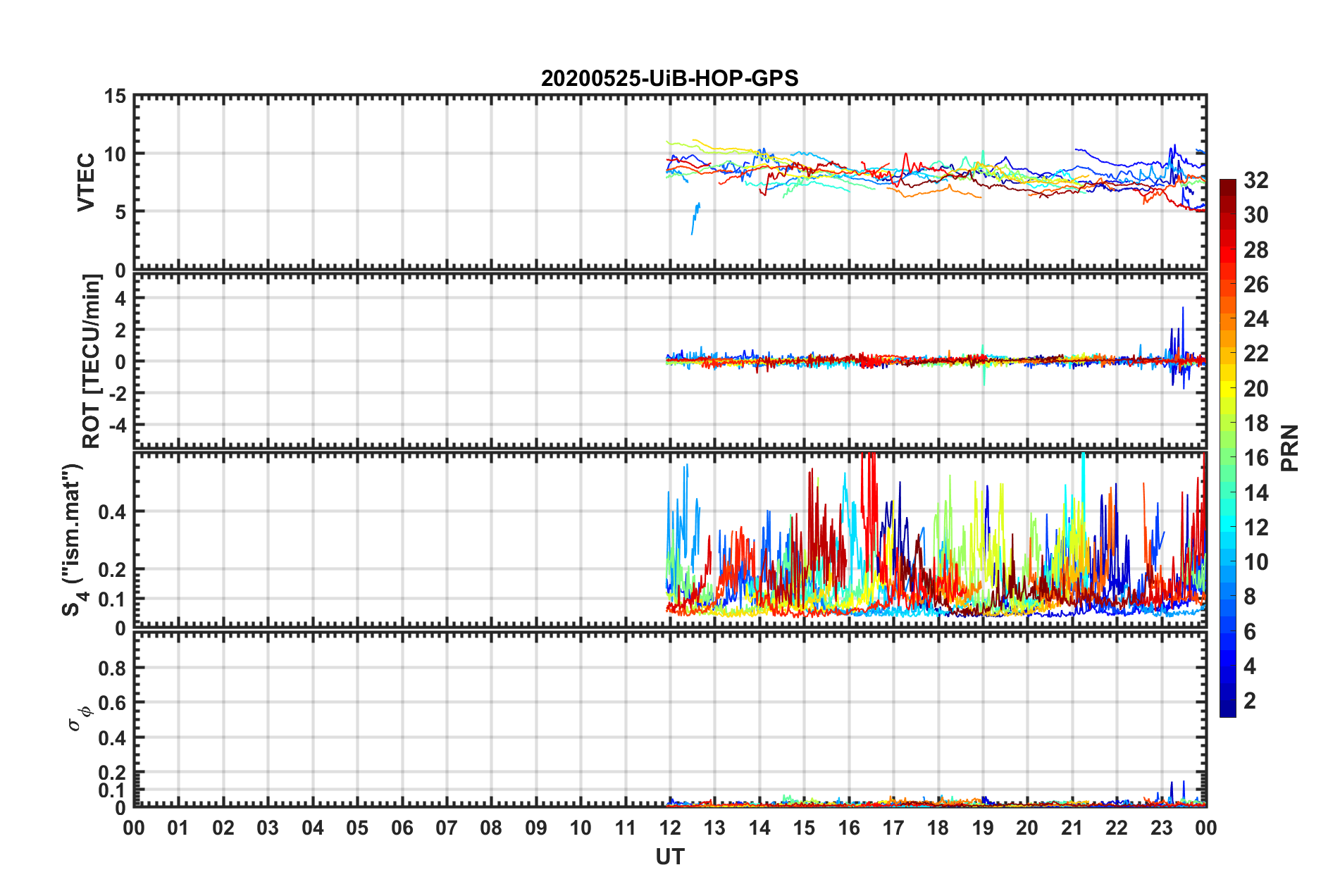Click the "0.4" tick on the S4 axis
This screenshot has height=896, width=1340.
click(113, 512)
